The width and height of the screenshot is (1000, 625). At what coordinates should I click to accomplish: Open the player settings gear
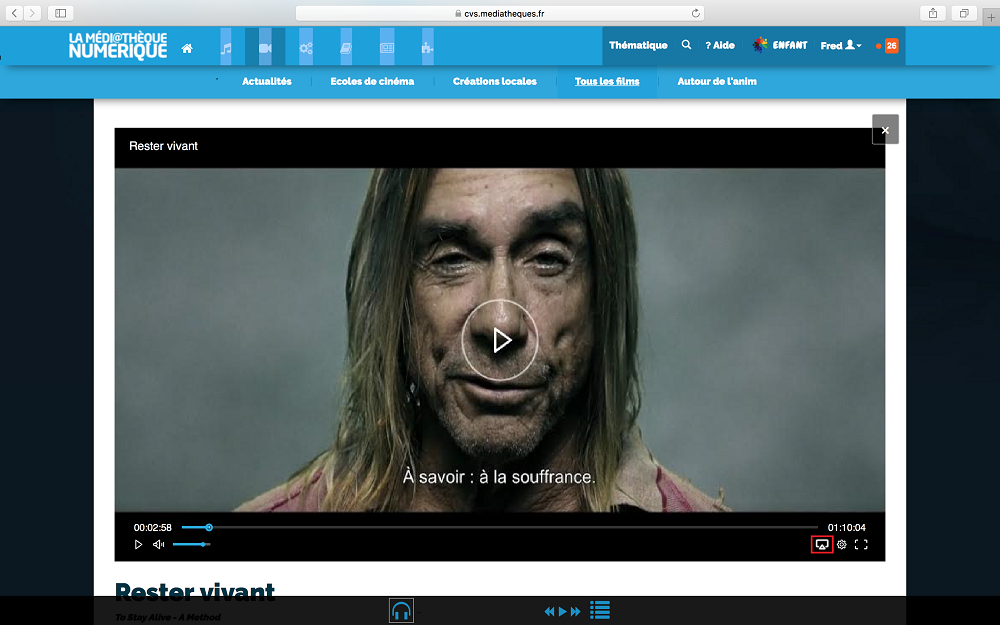pyautogui.click(x=842, y=545)
